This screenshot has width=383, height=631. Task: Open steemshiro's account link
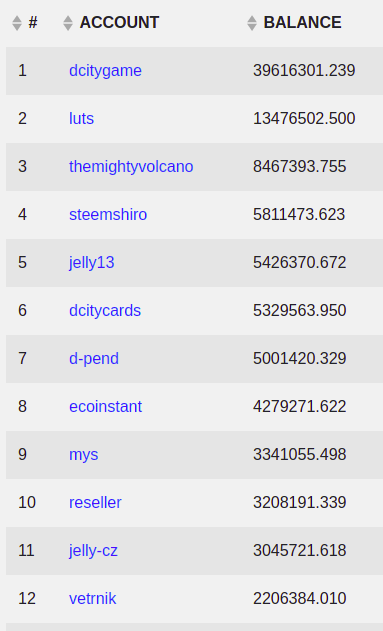coord(108,214)
